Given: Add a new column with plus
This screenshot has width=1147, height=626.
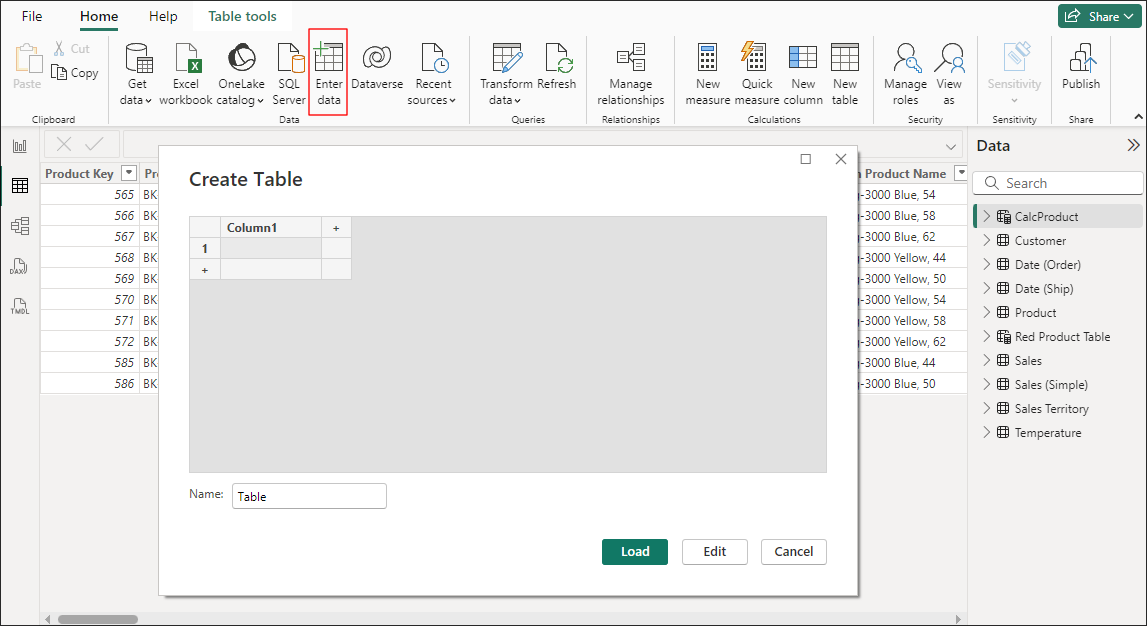Looking at the screenshot, I should coord(336,227).
